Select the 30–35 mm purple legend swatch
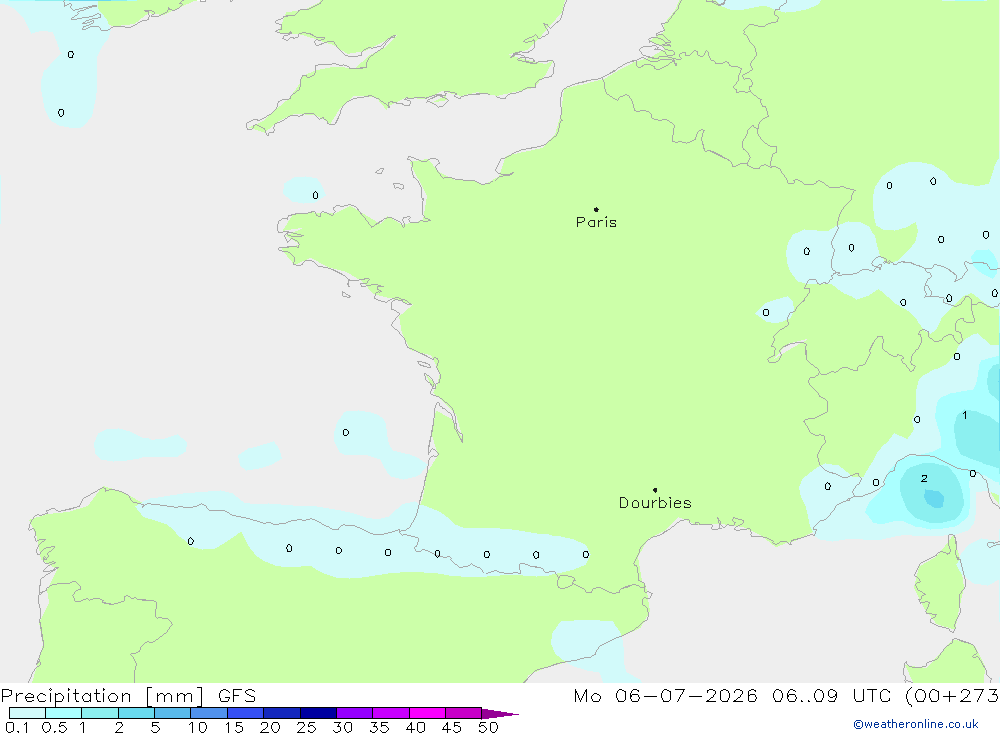The width and height of the screenshot is (1000, 733). pos(355,713)
